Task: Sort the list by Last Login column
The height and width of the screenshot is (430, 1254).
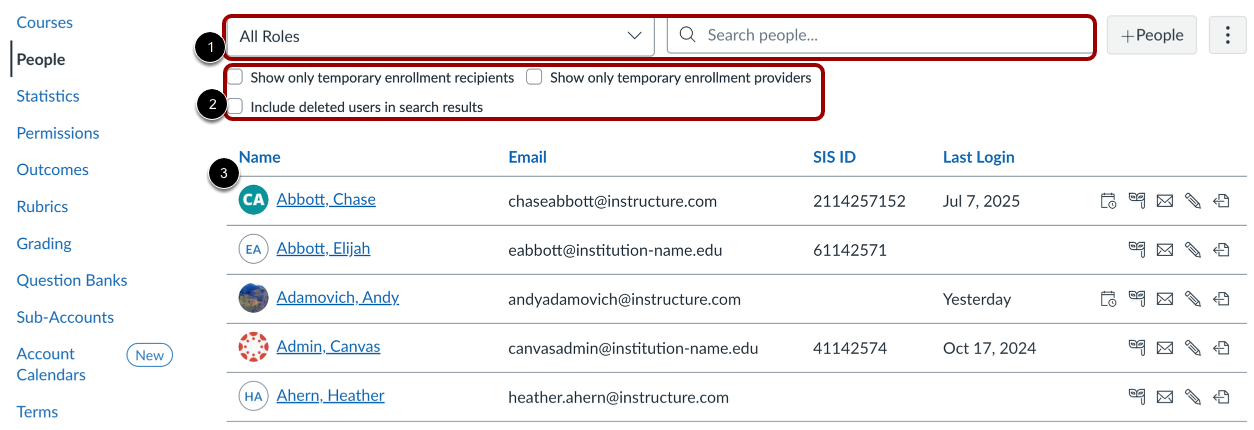Action: coord(978,157)
